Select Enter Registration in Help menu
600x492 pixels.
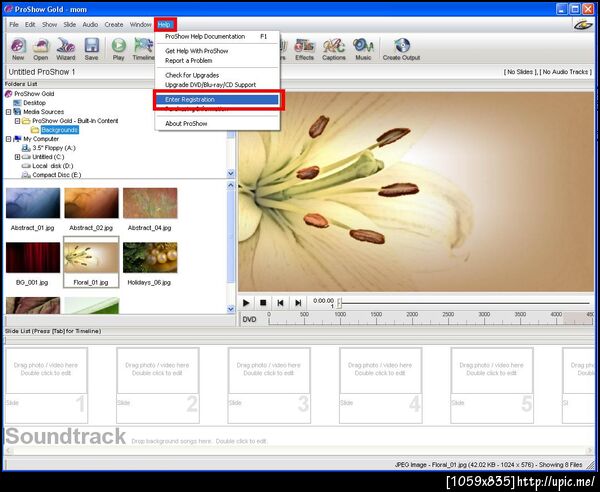[217, 99]
